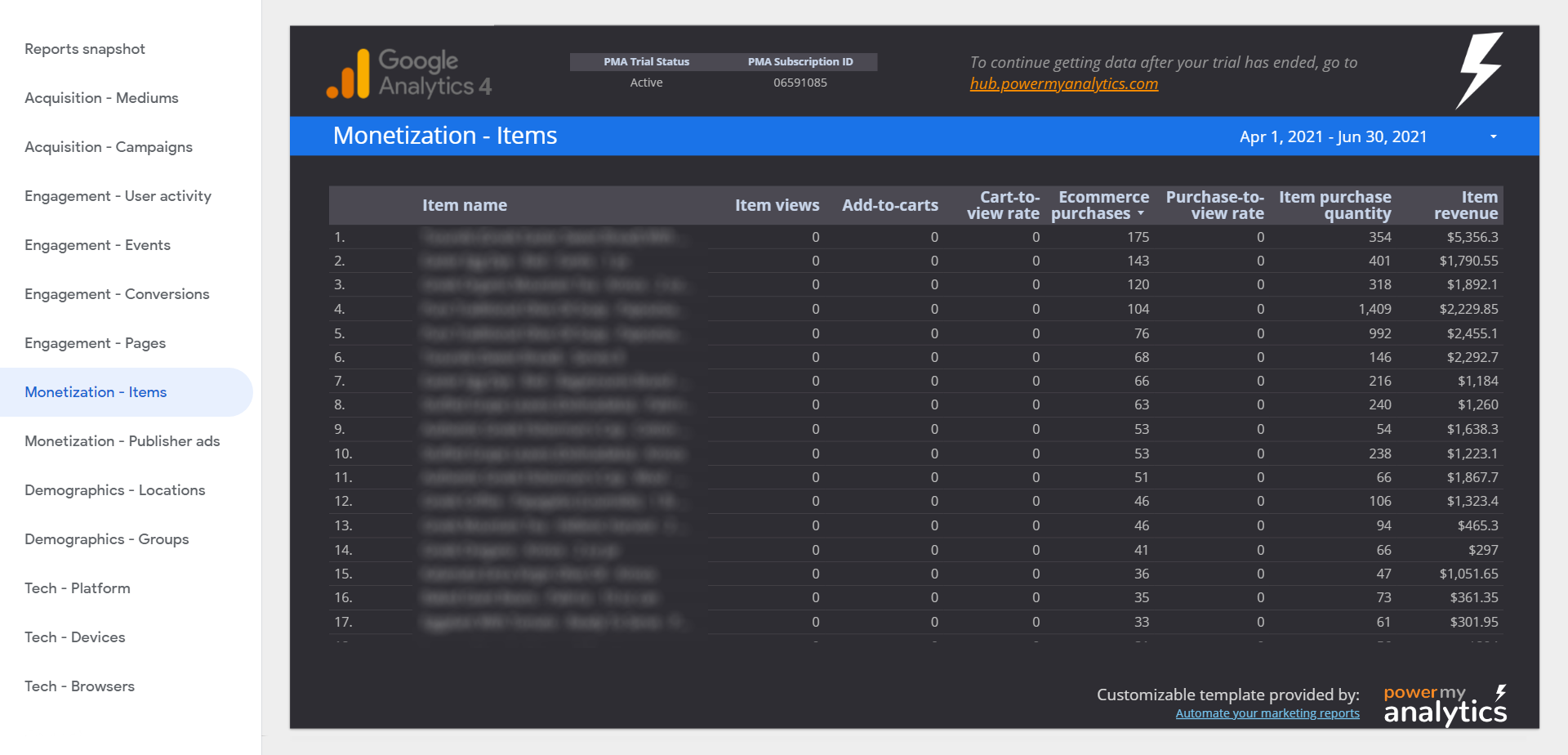This screenshot has width=1568, height=755.
Task: Click revenue cell $5,356.3
Action: 1472,237
